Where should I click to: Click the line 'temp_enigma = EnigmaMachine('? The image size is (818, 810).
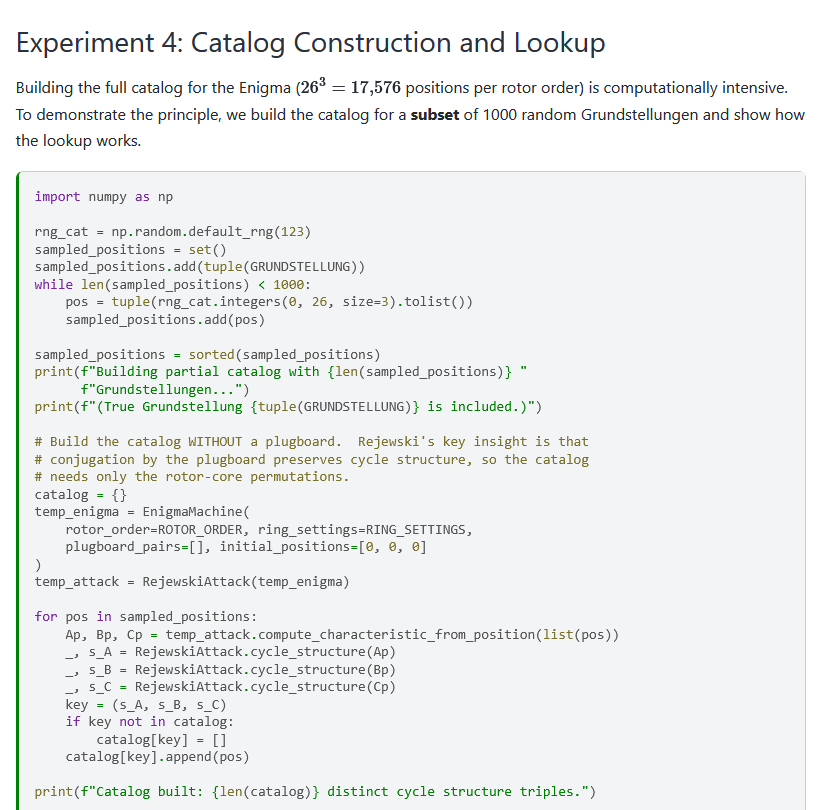click(x=142, y=511)
